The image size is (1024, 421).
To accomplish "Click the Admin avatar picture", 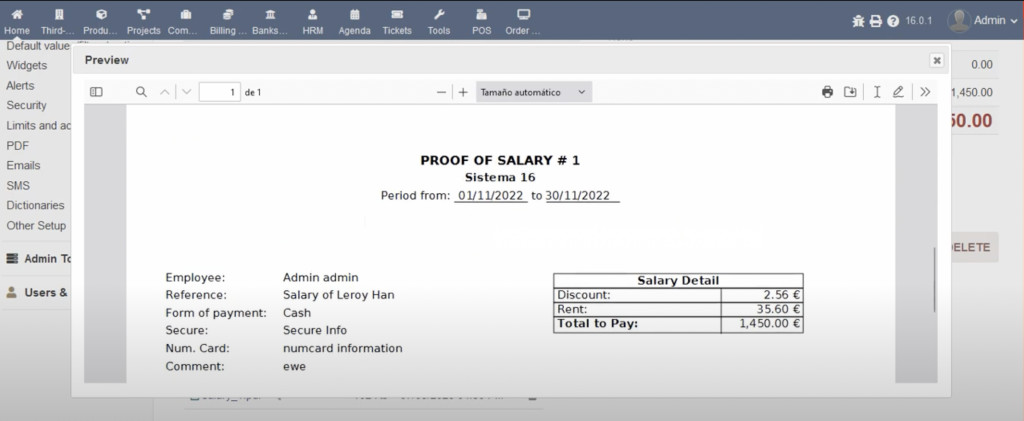I will (x=959, y=21).
